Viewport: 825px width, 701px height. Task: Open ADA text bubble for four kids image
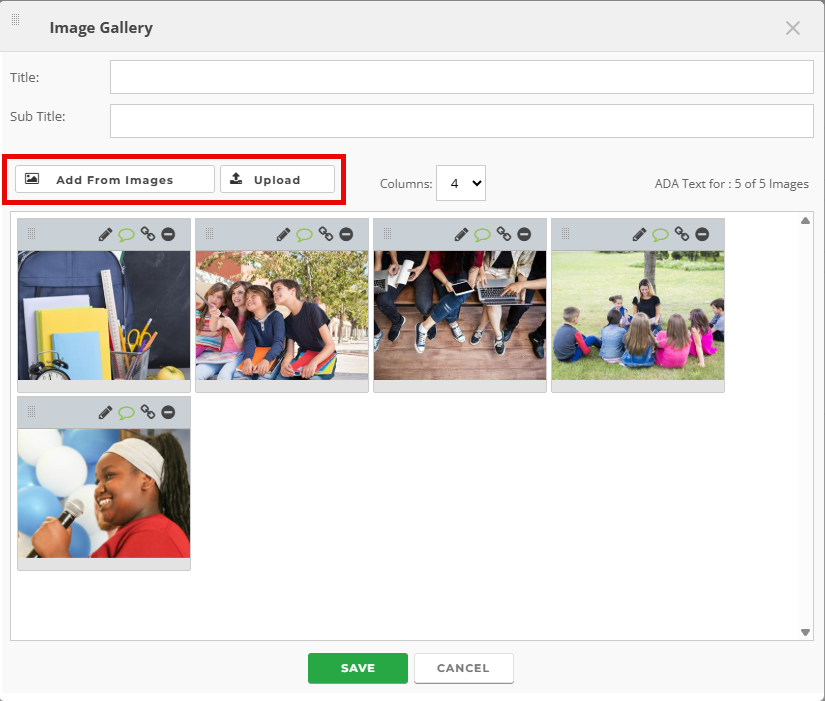[x=304, y=234]
